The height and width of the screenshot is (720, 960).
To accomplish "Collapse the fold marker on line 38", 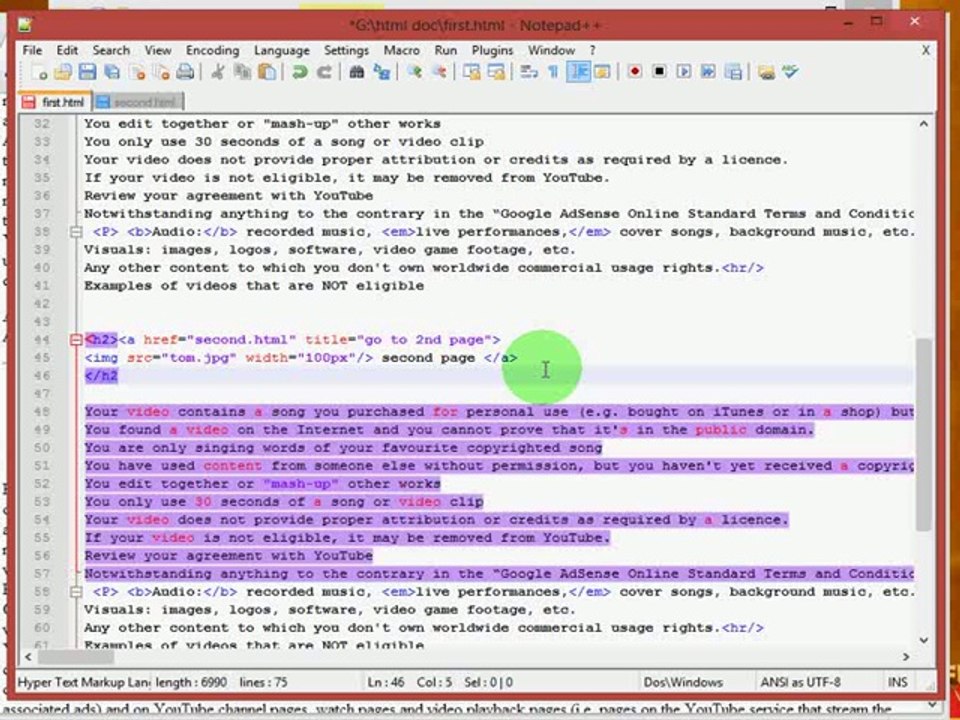I will tap(76, 232).
